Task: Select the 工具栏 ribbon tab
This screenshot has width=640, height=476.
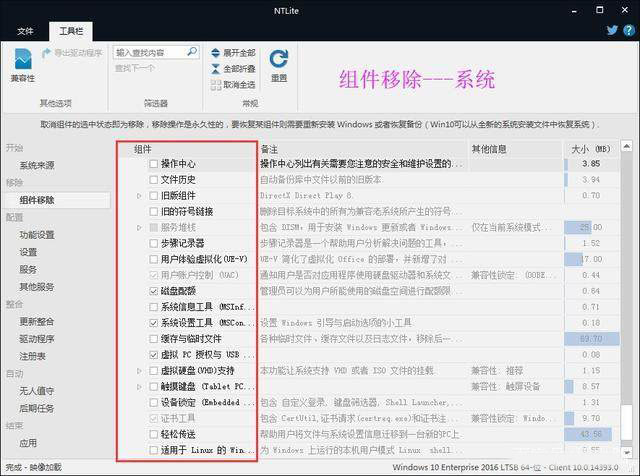Action: [x=71, y=31]
